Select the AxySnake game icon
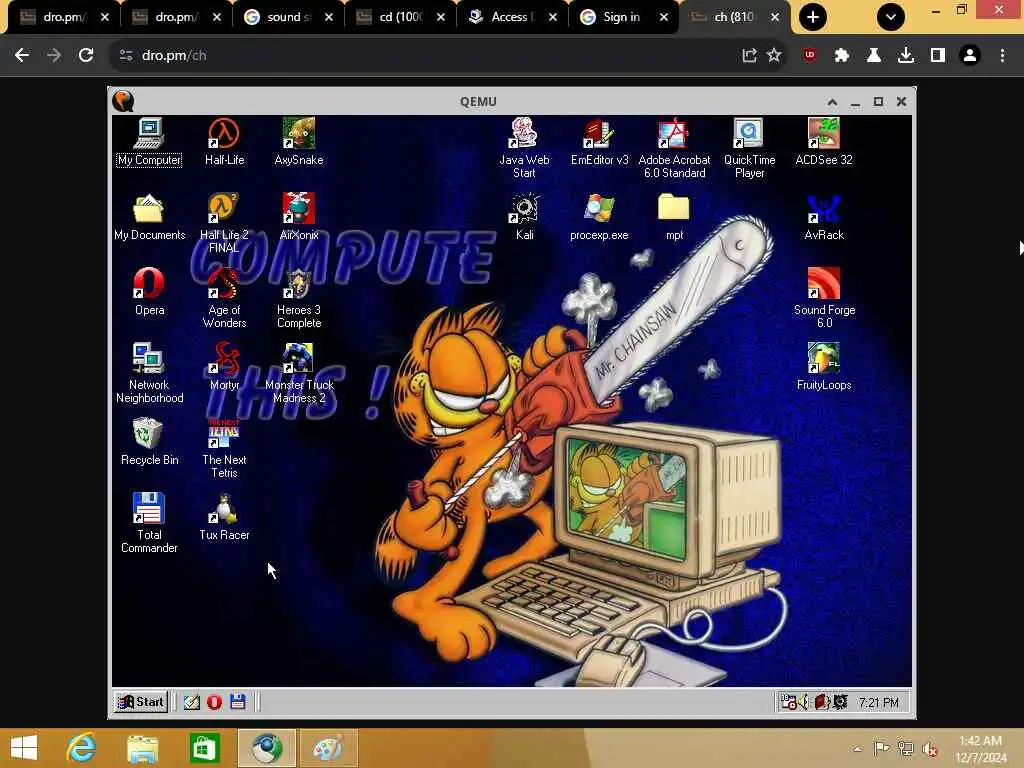 298,142
